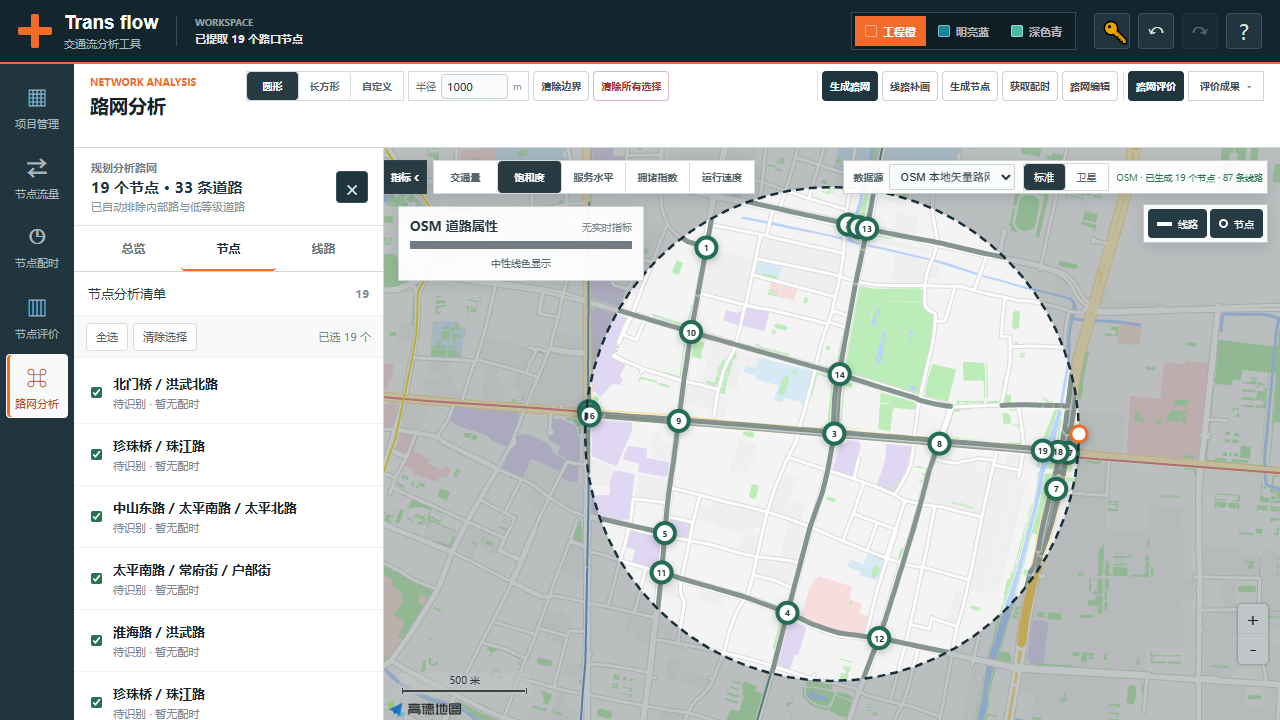Image resolution: width=1280 pixels, height=720 pixels.
Task: Select map node marker 11
Action: coord(661,573)
